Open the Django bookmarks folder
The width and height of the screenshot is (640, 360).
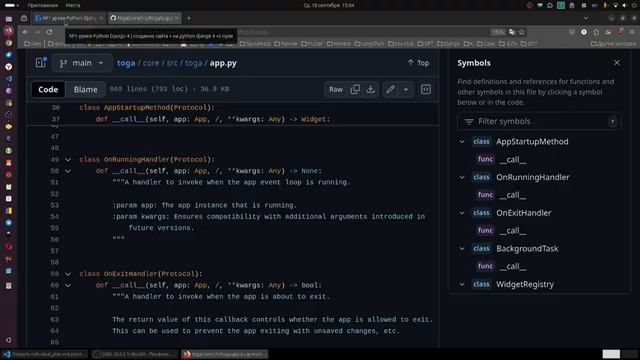[448, 43]
